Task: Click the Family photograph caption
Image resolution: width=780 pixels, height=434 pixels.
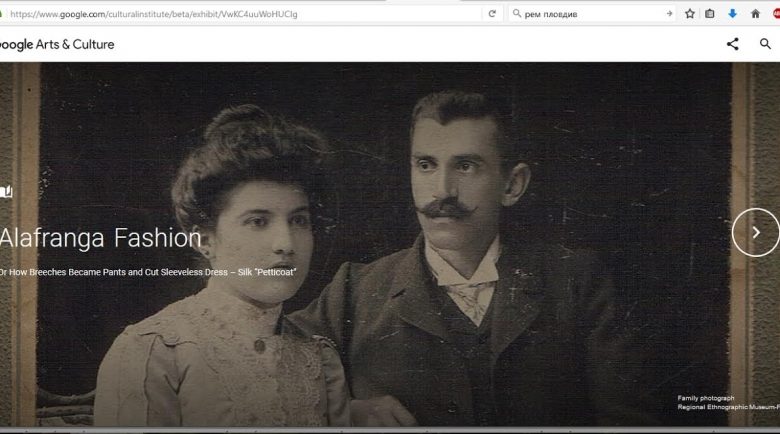Action: click(705, 398)
